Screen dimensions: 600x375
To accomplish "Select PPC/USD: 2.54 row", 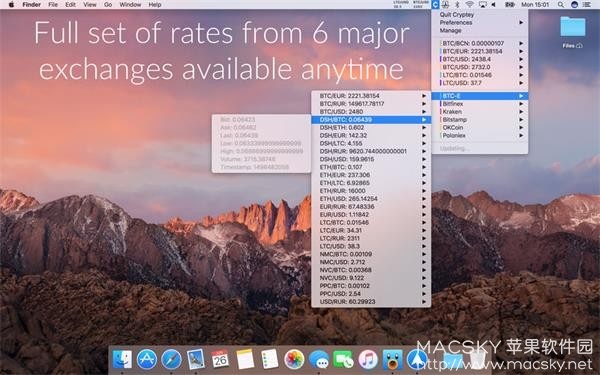I will point(371,293).
